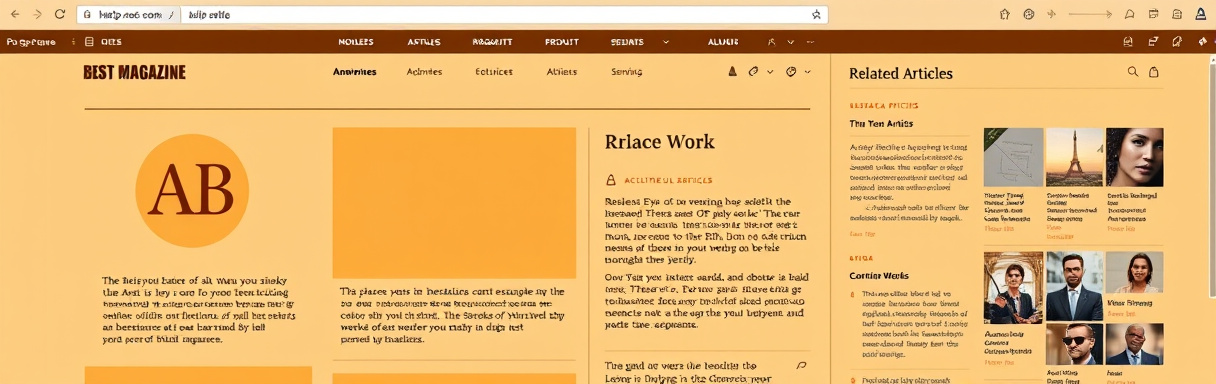The image size is (1216, 384).
Task: Click the 'Po gpenne' label in the dark bar
Action: point(30,42)
